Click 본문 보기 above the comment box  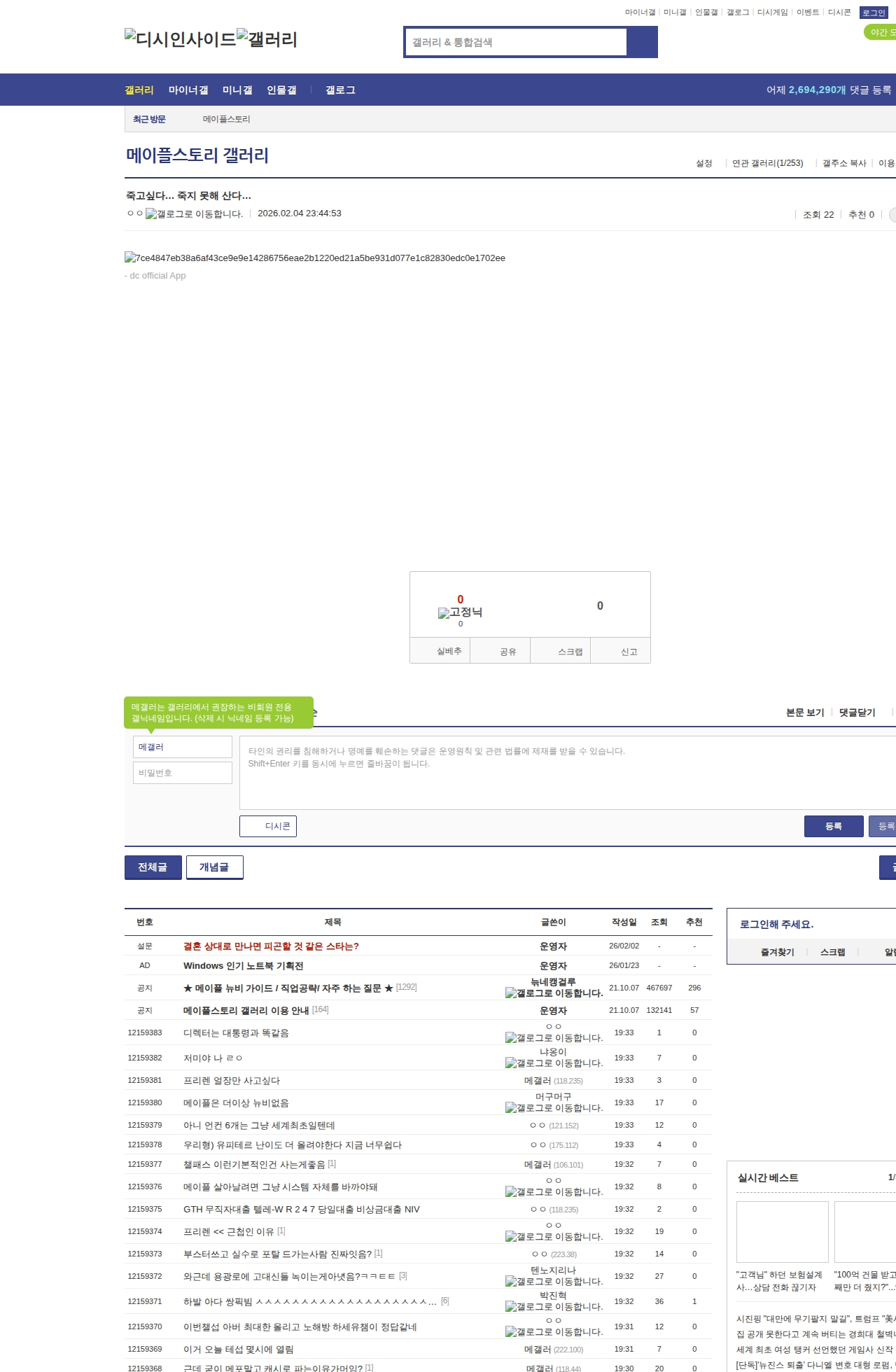coord(805,713)
